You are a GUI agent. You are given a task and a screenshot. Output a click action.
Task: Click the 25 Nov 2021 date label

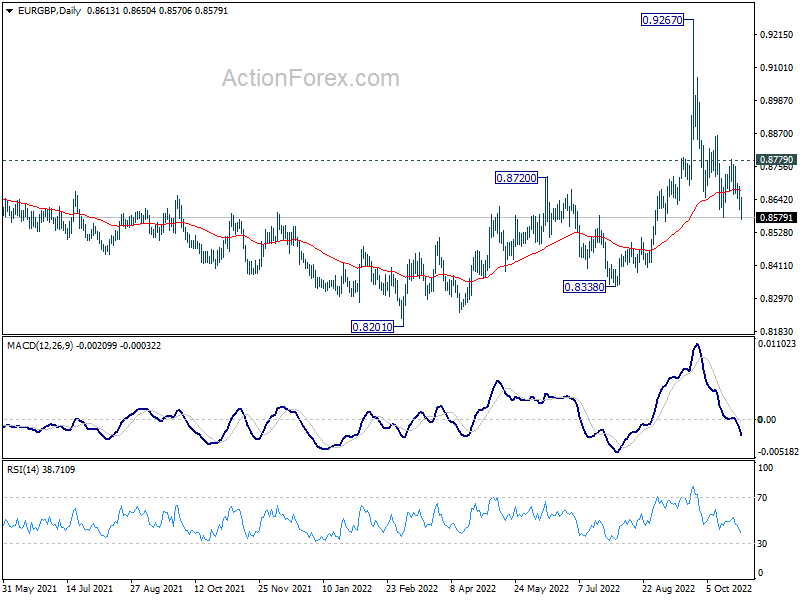(x=285, y=589)
